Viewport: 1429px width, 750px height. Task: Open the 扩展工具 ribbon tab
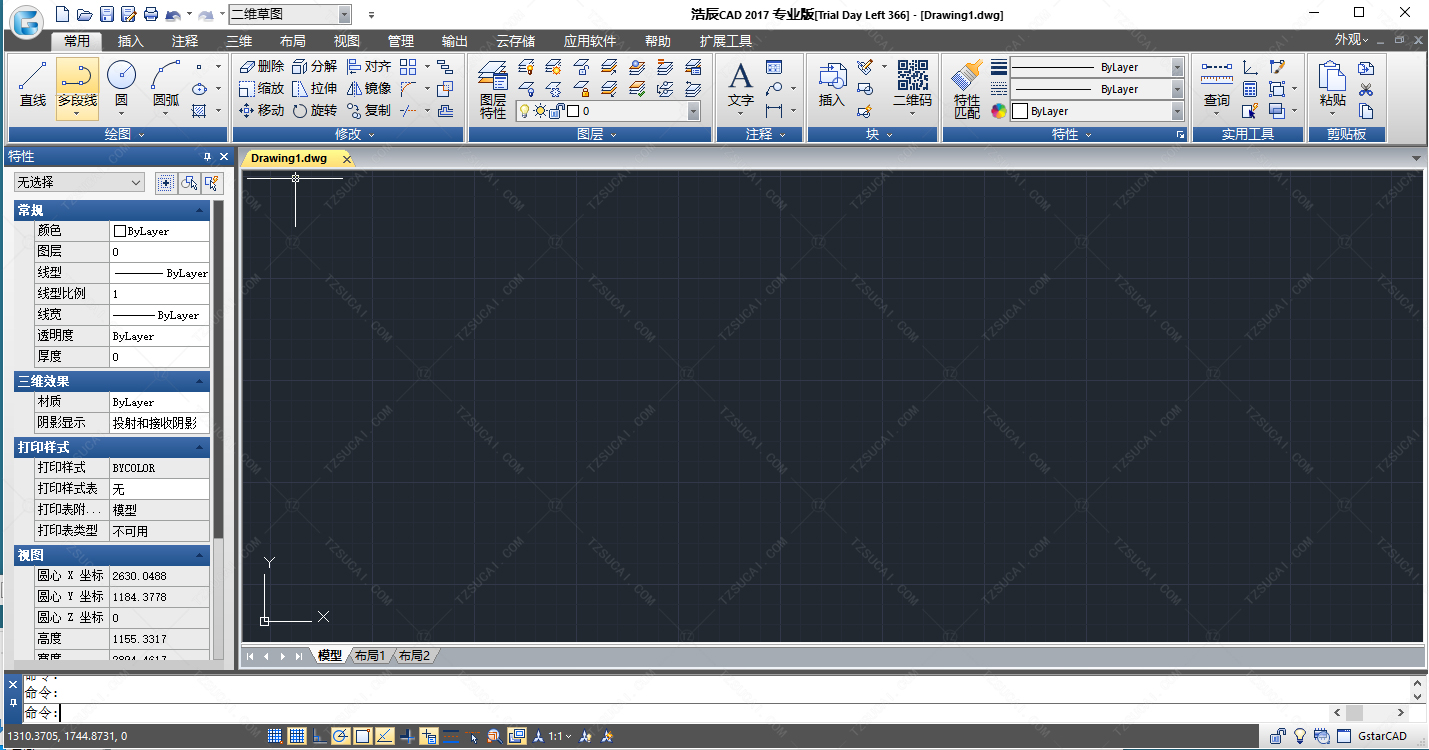tap(726, 41)
